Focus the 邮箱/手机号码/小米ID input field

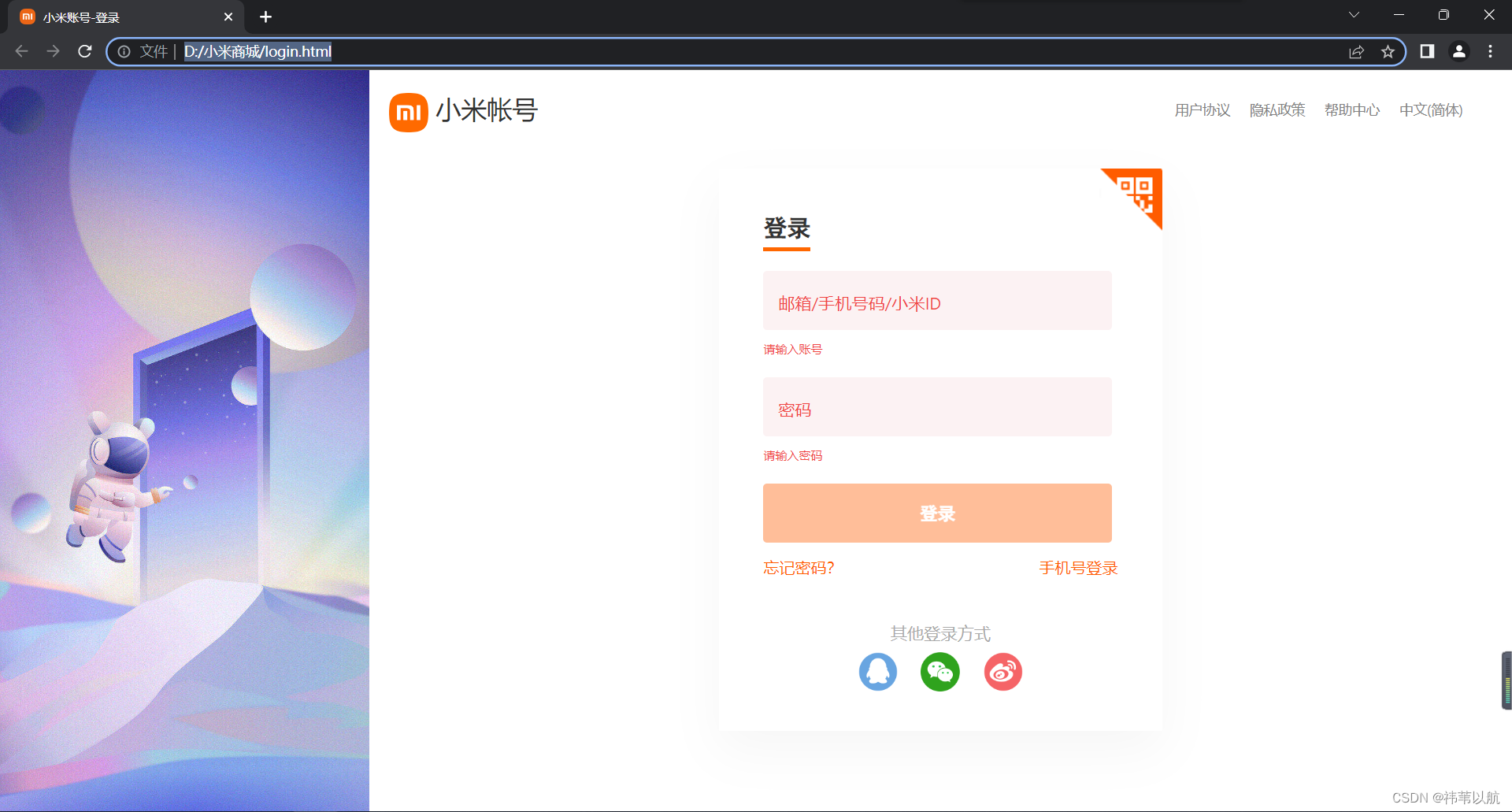click(937, 301)
